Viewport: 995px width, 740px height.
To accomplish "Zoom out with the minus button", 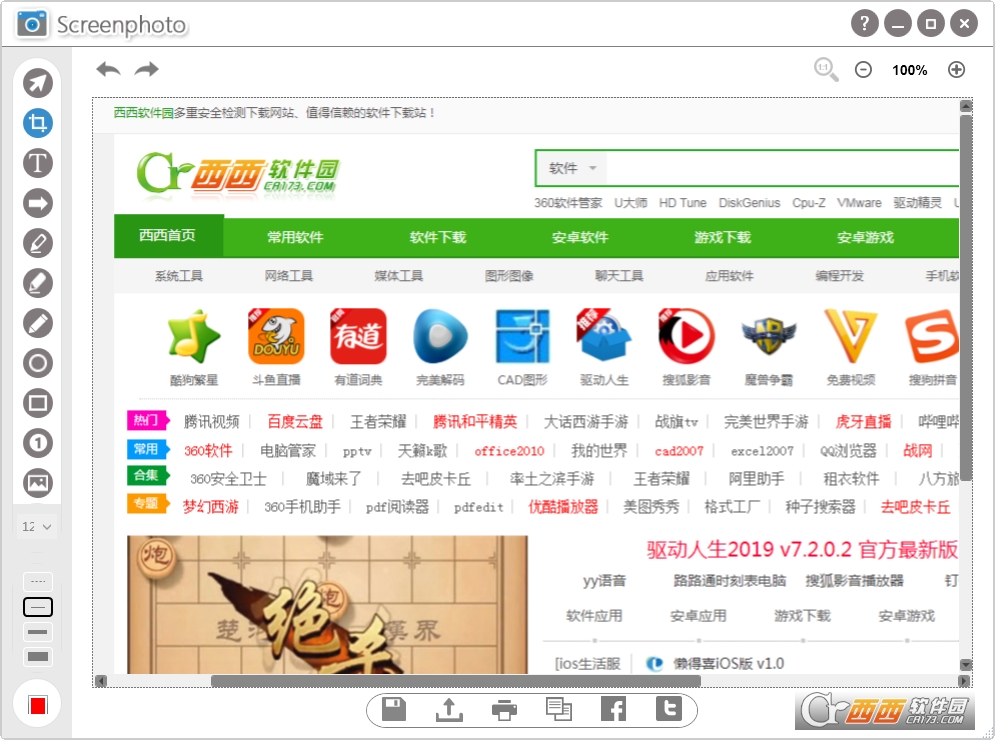I will [x=863, y=70].
